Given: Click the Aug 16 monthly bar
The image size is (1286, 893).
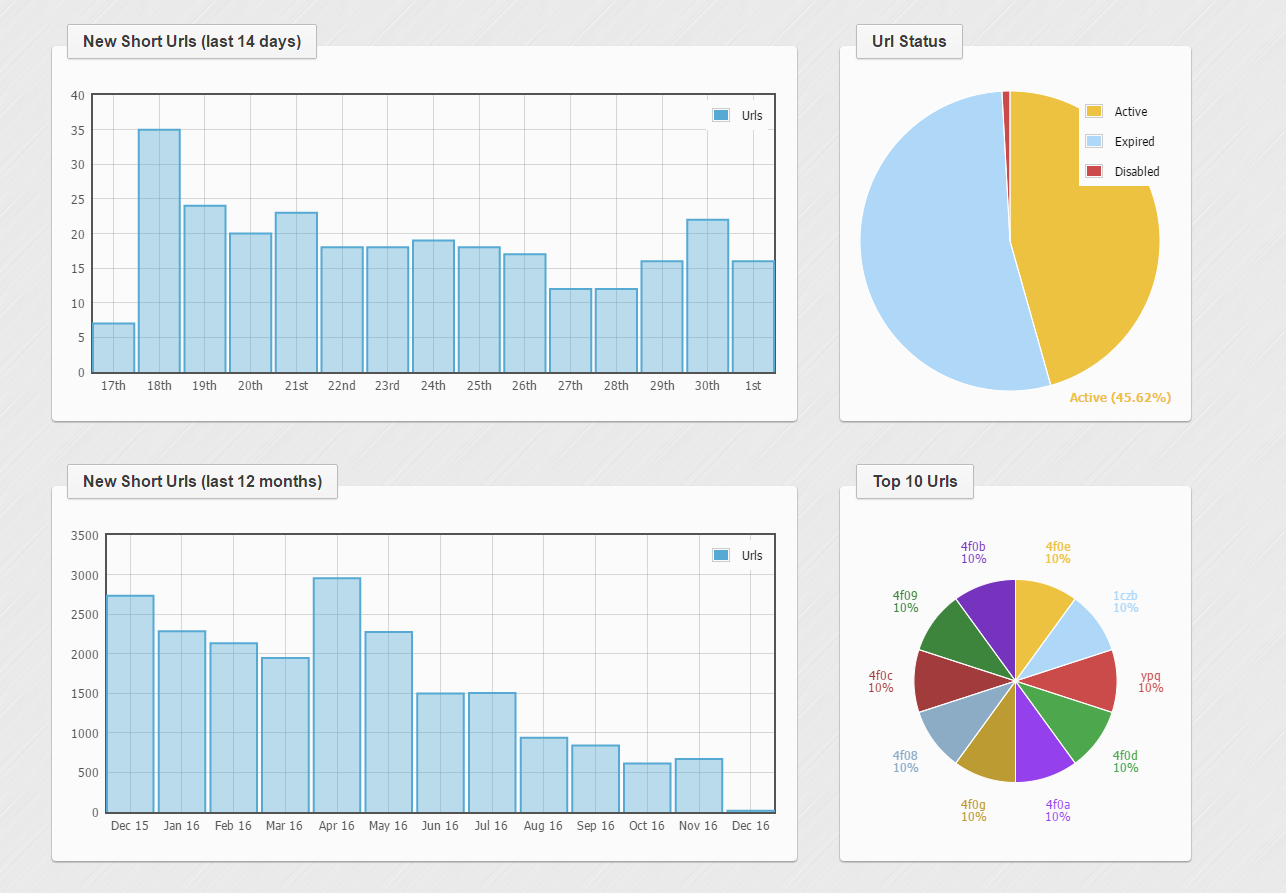Looking at the screenshot, I should point(544,775).
